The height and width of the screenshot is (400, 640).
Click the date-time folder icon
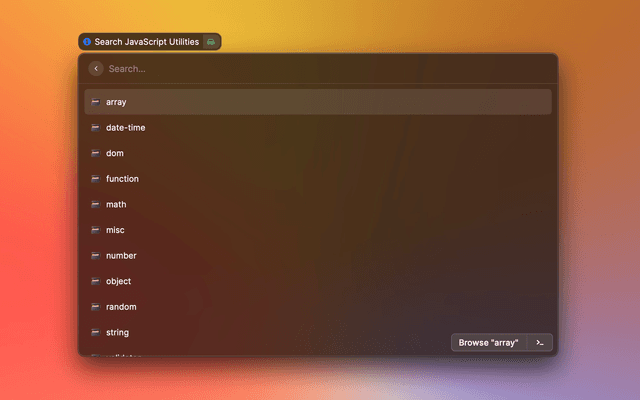(x=95, y=128)
